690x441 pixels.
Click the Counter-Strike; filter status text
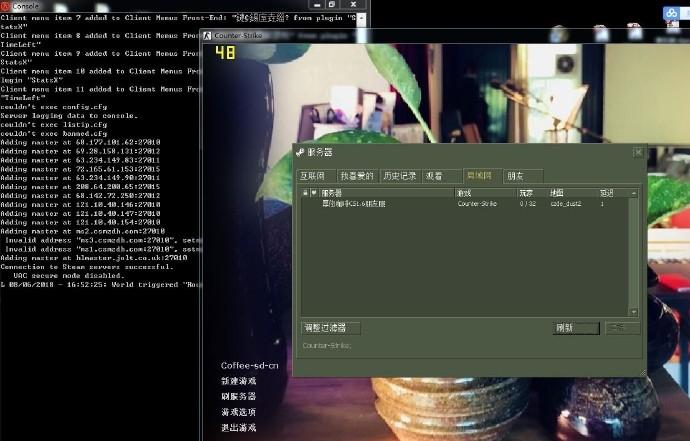[x=327, y=346]
